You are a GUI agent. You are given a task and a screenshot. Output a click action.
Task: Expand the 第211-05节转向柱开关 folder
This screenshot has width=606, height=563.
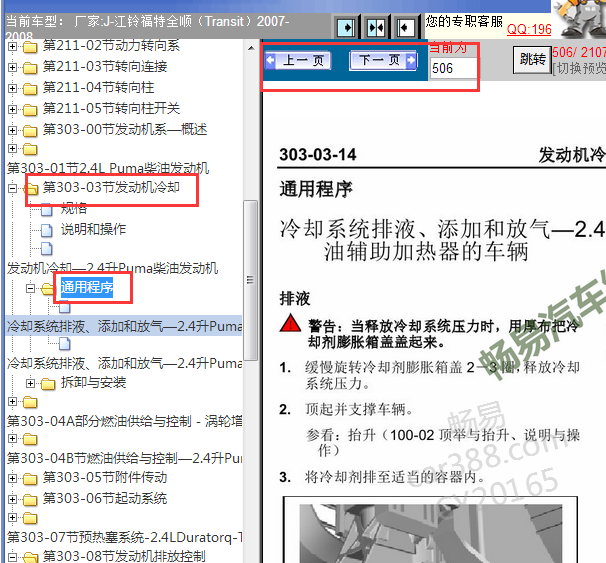(x=12, y=109)
